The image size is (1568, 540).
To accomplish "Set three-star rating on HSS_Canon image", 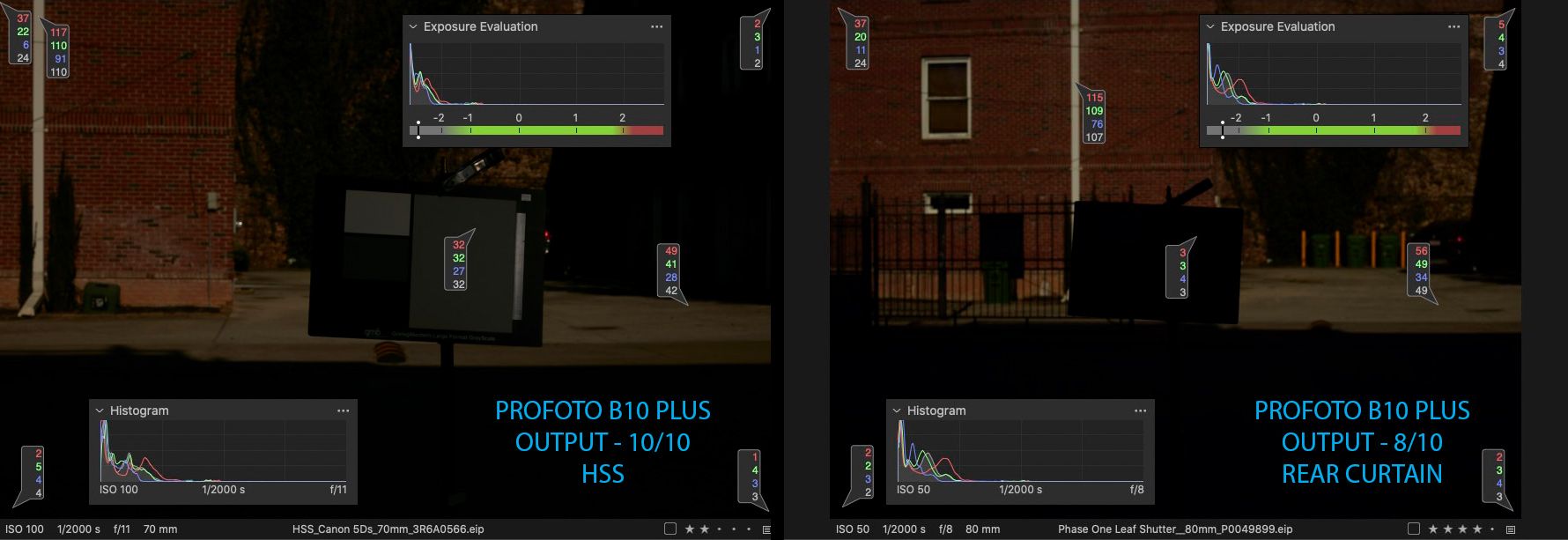I will click(719, 529).
